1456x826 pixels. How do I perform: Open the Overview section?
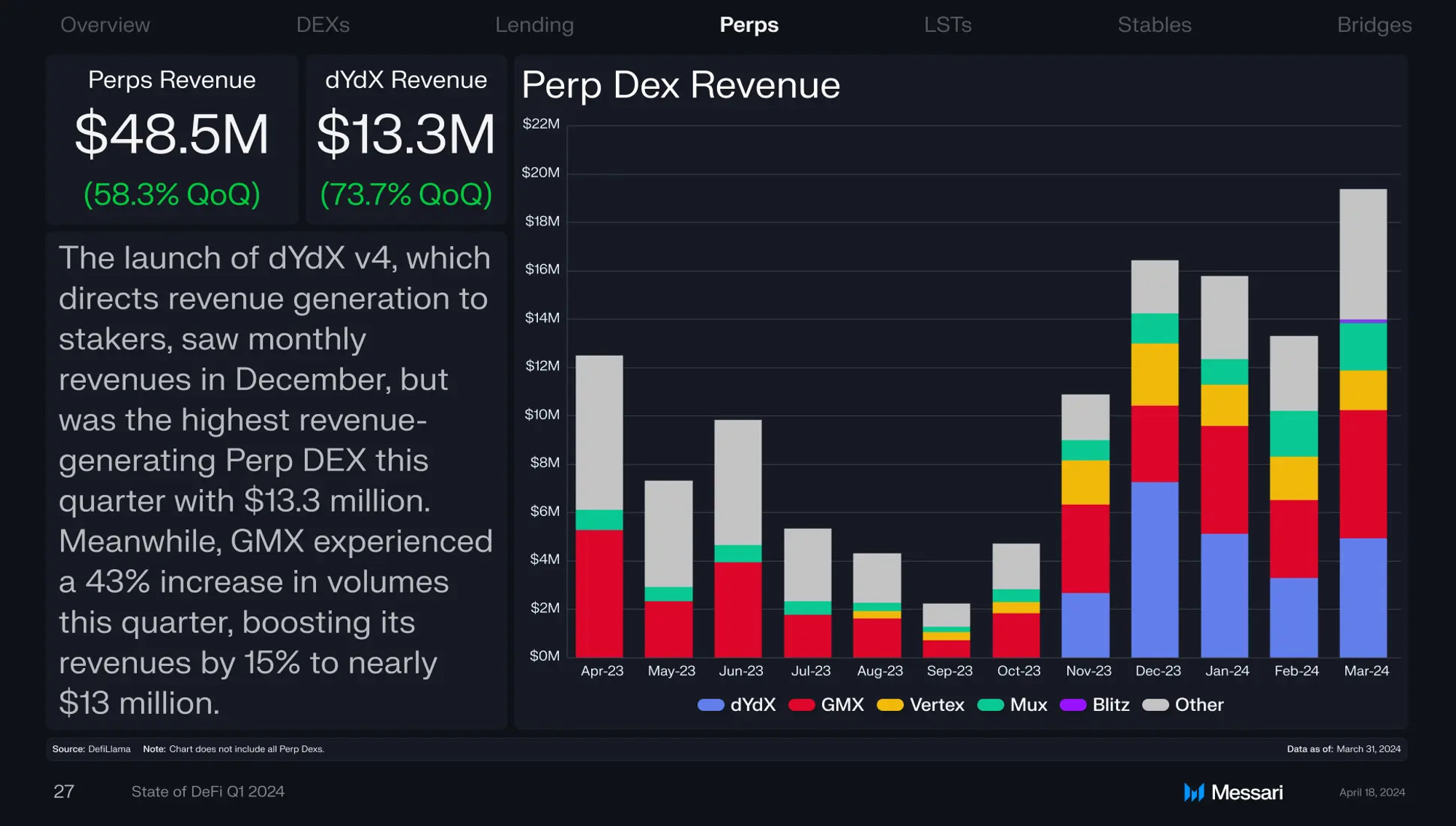click(x=105, y=24)
